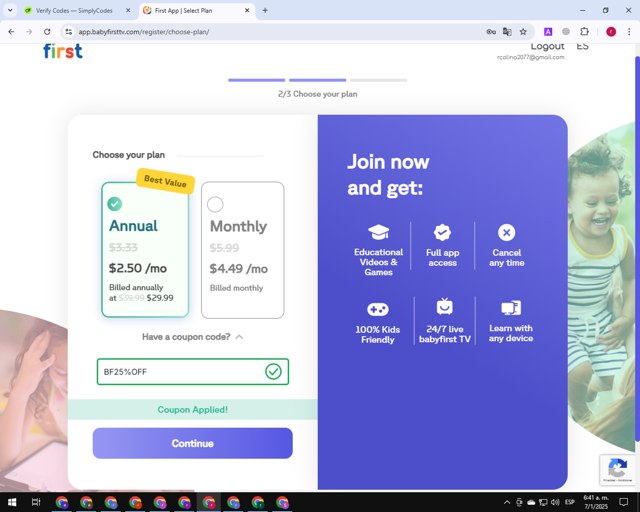Click the Logout link
640x512 pixels.
click(547, 47)
